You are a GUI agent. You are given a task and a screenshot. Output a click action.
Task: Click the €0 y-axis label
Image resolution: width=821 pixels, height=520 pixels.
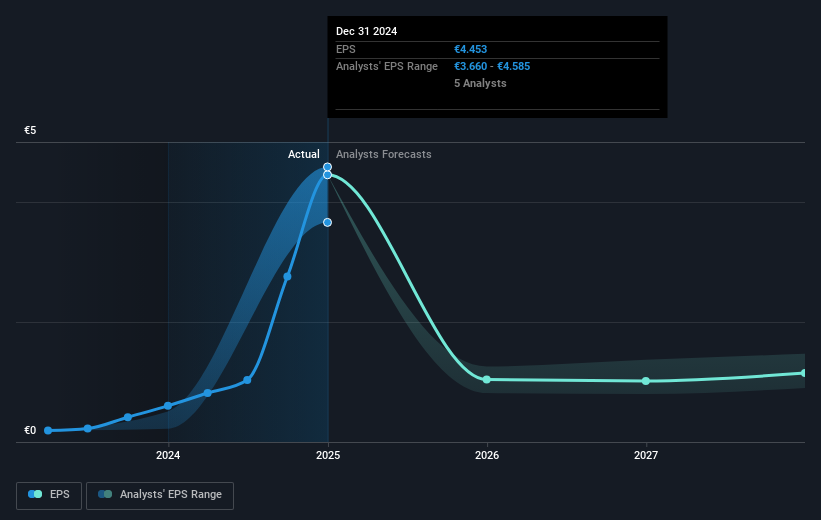coord(30,430)
